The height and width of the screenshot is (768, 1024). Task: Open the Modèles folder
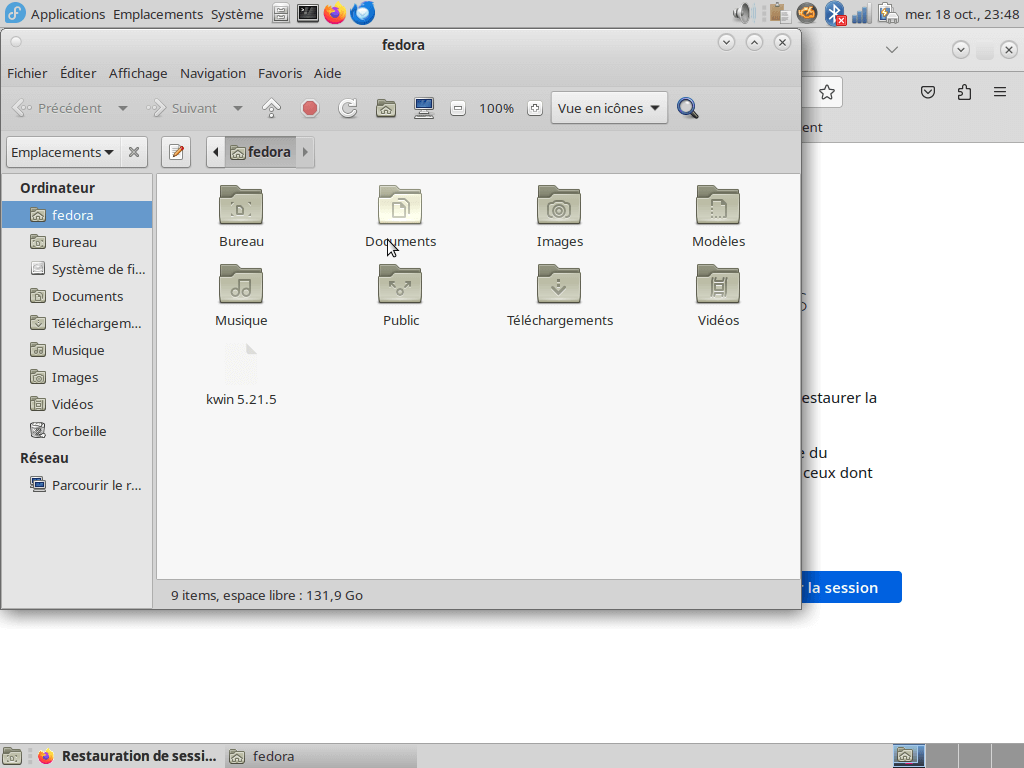pos(718,206)
